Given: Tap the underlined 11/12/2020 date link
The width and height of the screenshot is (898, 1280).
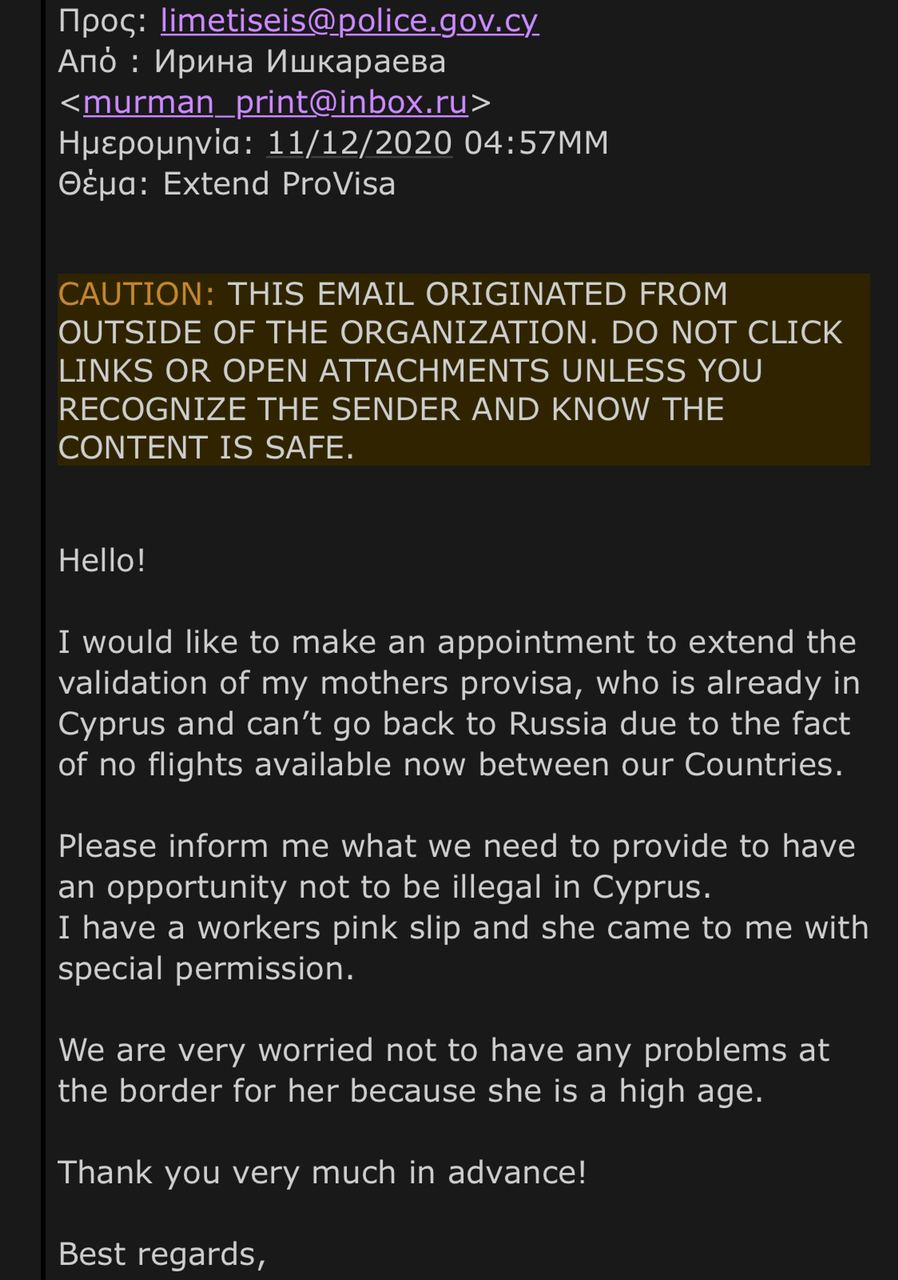Looking at the screenshot, I should (360, 143).
